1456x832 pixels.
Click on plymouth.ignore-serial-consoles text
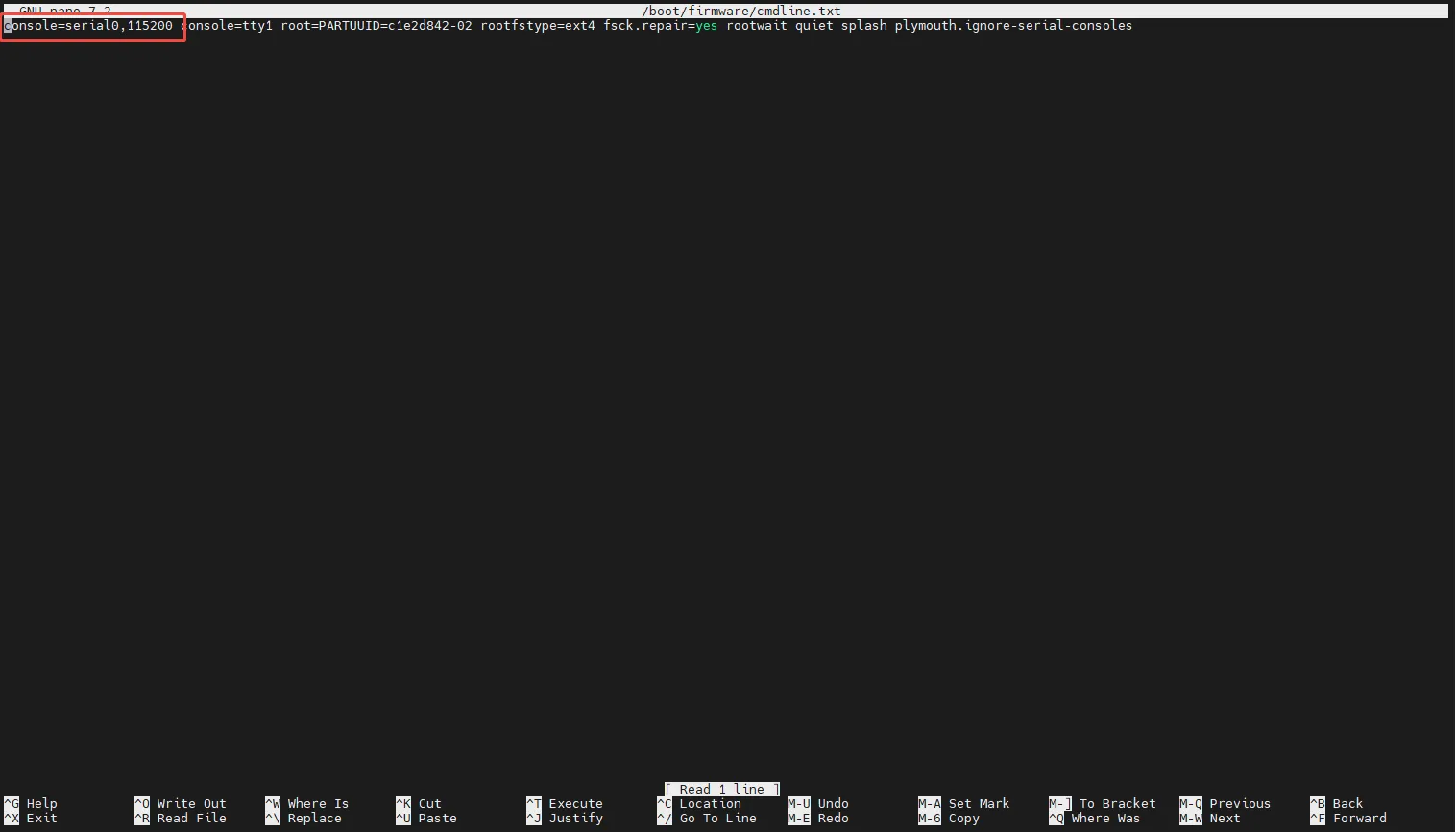pyautogui.click(x=1013, y=26)
